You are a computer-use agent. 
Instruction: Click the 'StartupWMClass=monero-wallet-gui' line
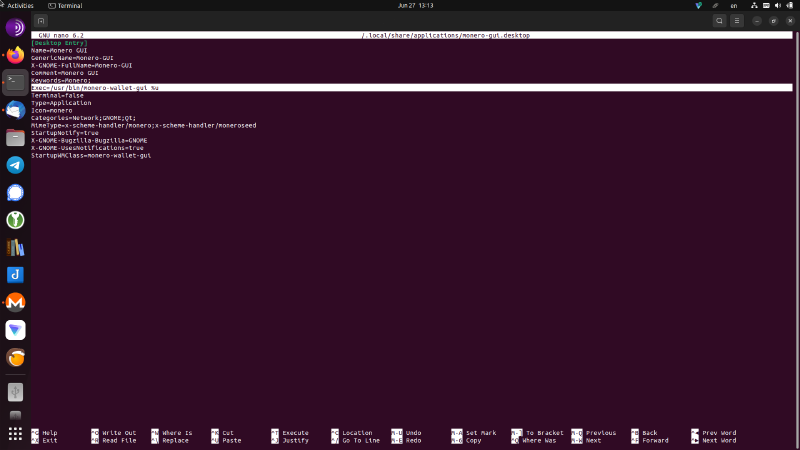[91, 156]
